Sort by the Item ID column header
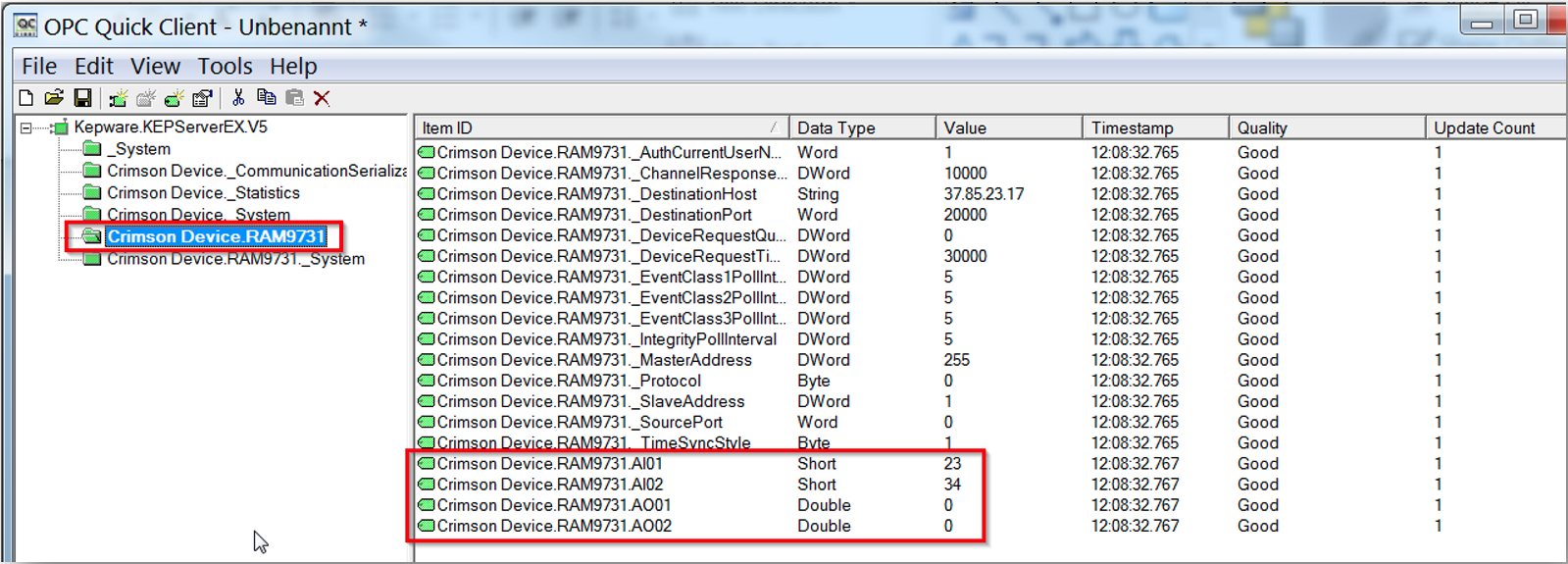The height and width of the screenshot is (564, 1568). coord(601,128)
